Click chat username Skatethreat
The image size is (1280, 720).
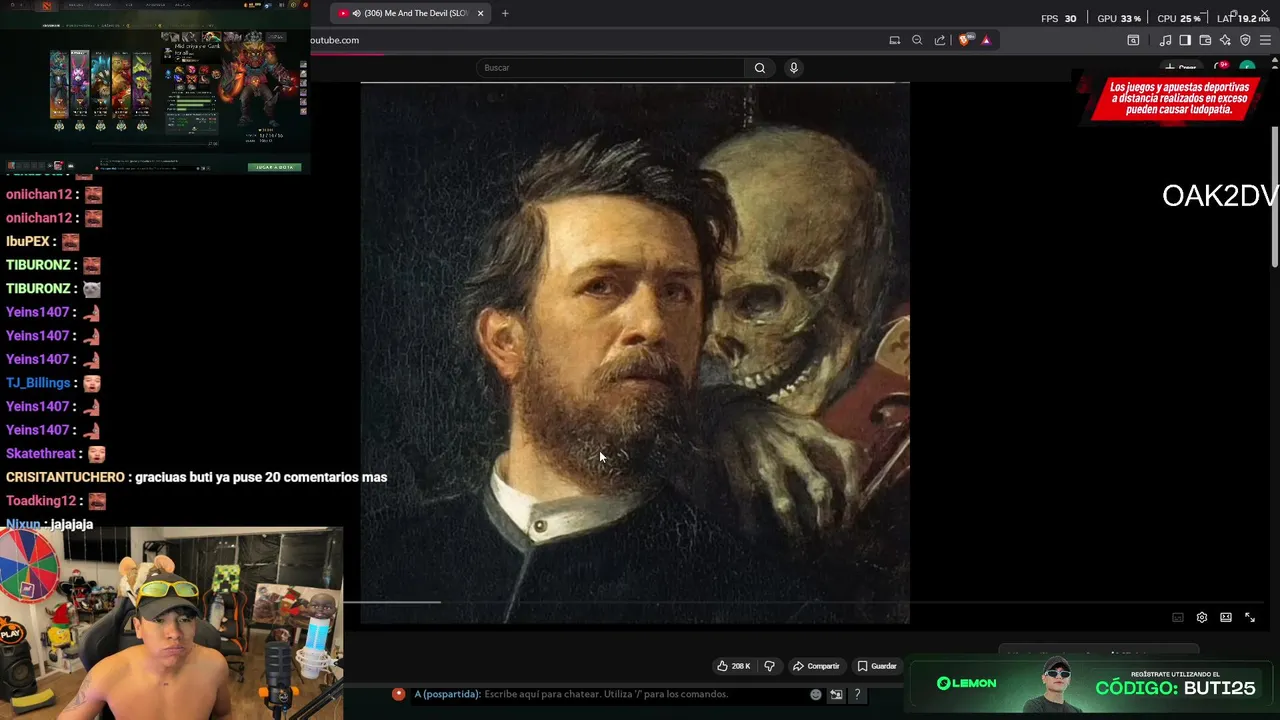pos(41,454)
